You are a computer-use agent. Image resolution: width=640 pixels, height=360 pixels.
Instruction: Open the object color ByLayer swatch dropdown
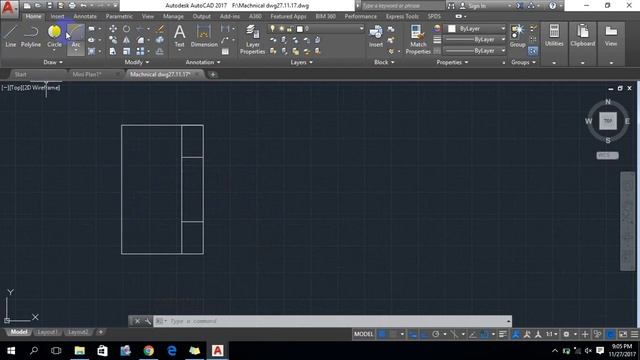476,29
